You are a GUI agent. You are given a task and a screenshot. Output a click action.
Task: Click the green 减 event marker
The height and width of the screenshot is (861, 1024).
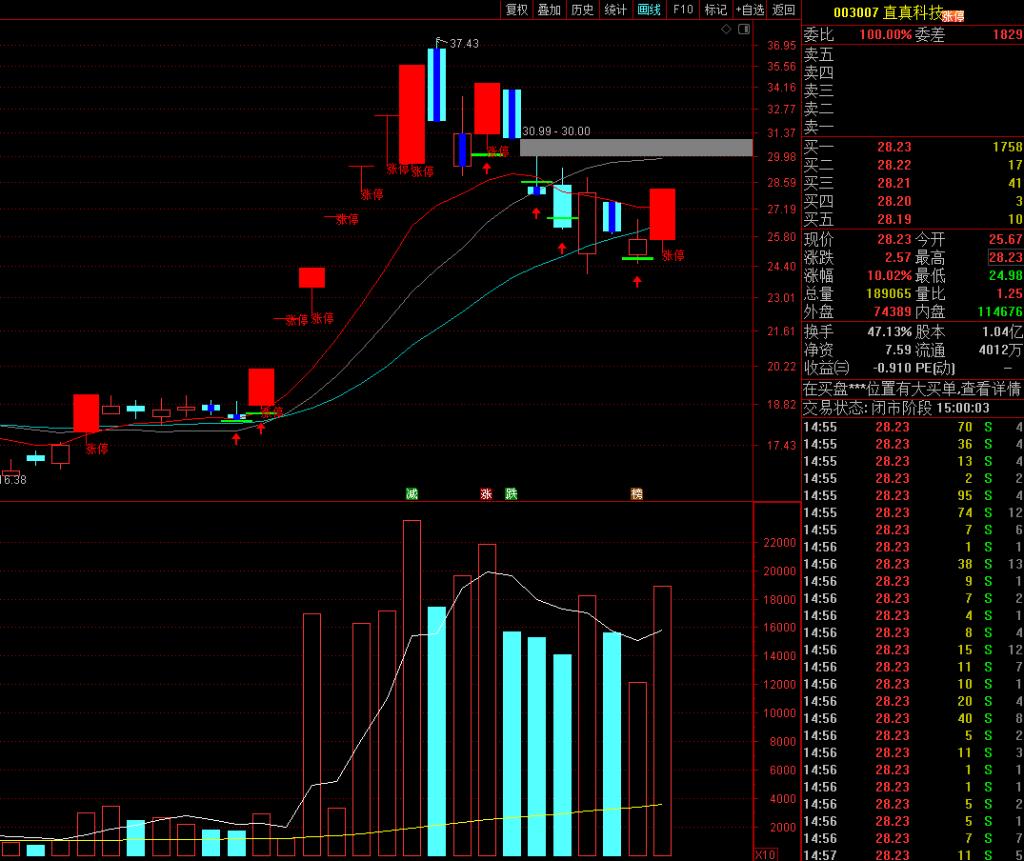tap(411, 494)
